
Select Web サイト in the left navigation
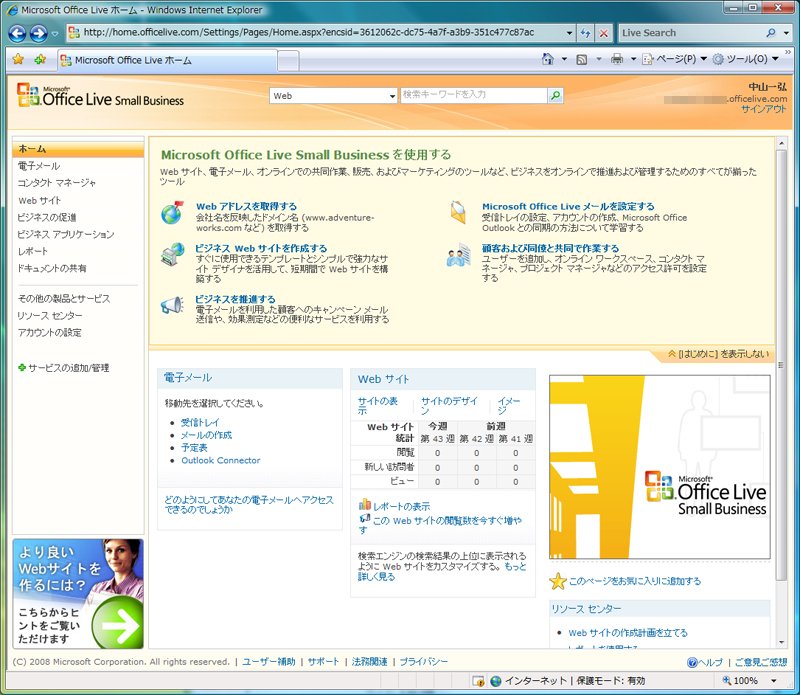(x=39, y=201)
